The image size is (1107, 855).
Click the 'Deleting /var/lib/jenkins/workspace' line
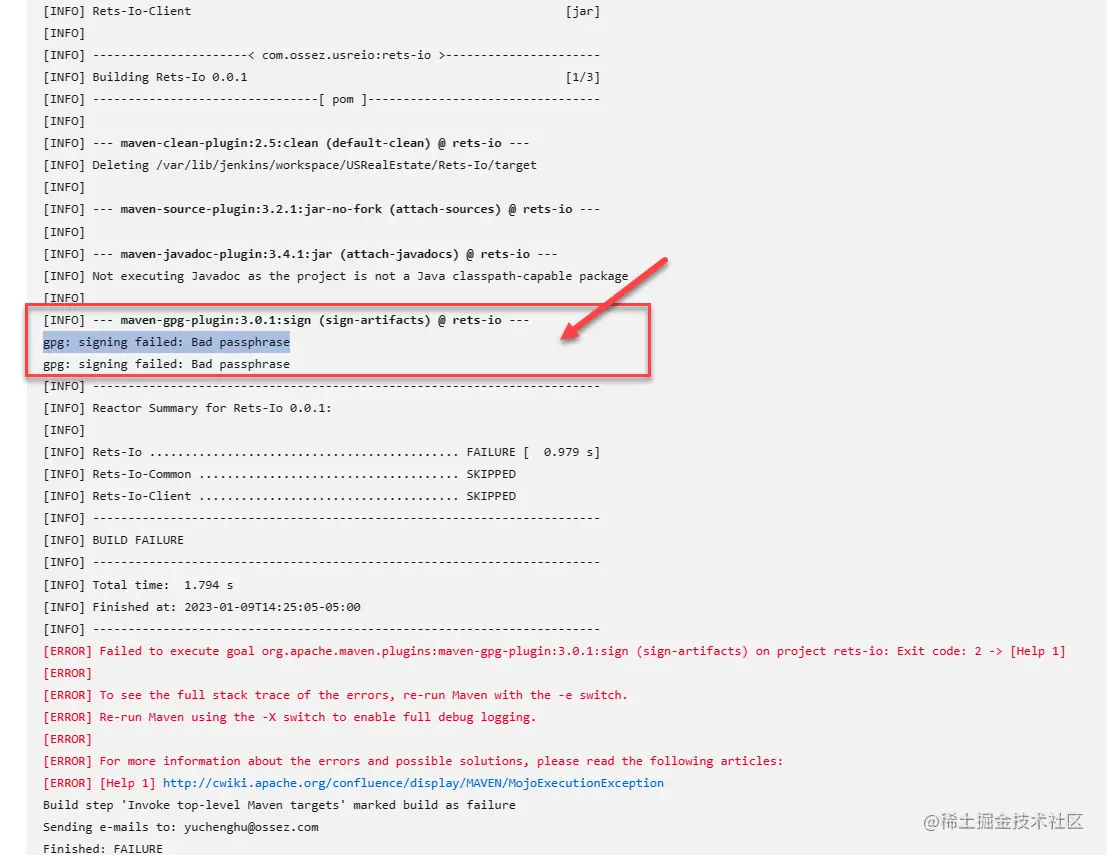pos(289,165)
